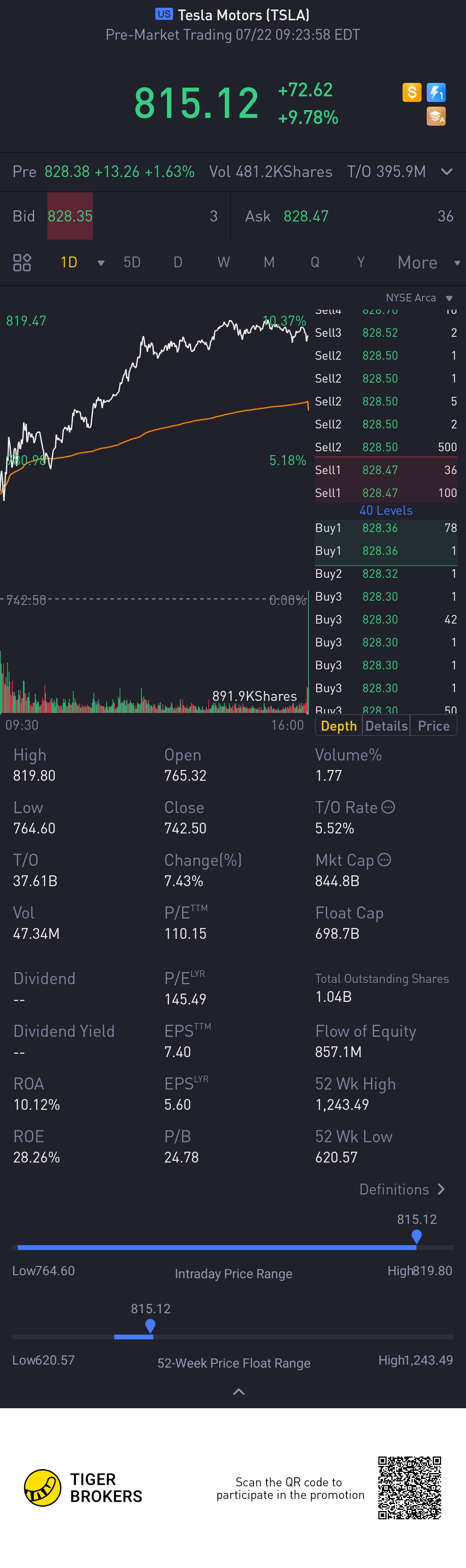Tap the info icon beside T/O Rate

(x=388, y=807)
